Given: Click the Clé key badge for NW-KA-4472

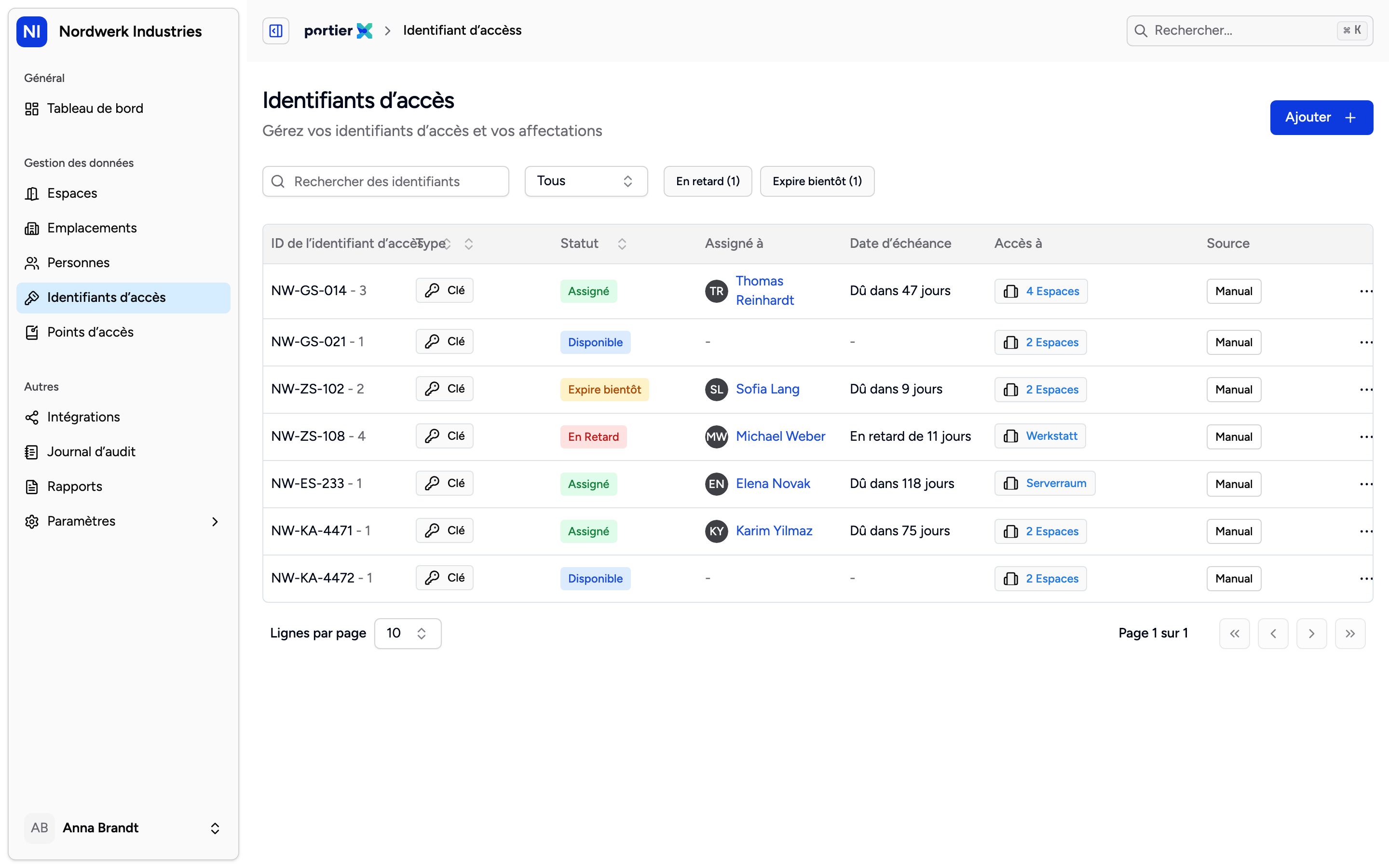Looking at the screenshot, I should [x=444, y=578].
